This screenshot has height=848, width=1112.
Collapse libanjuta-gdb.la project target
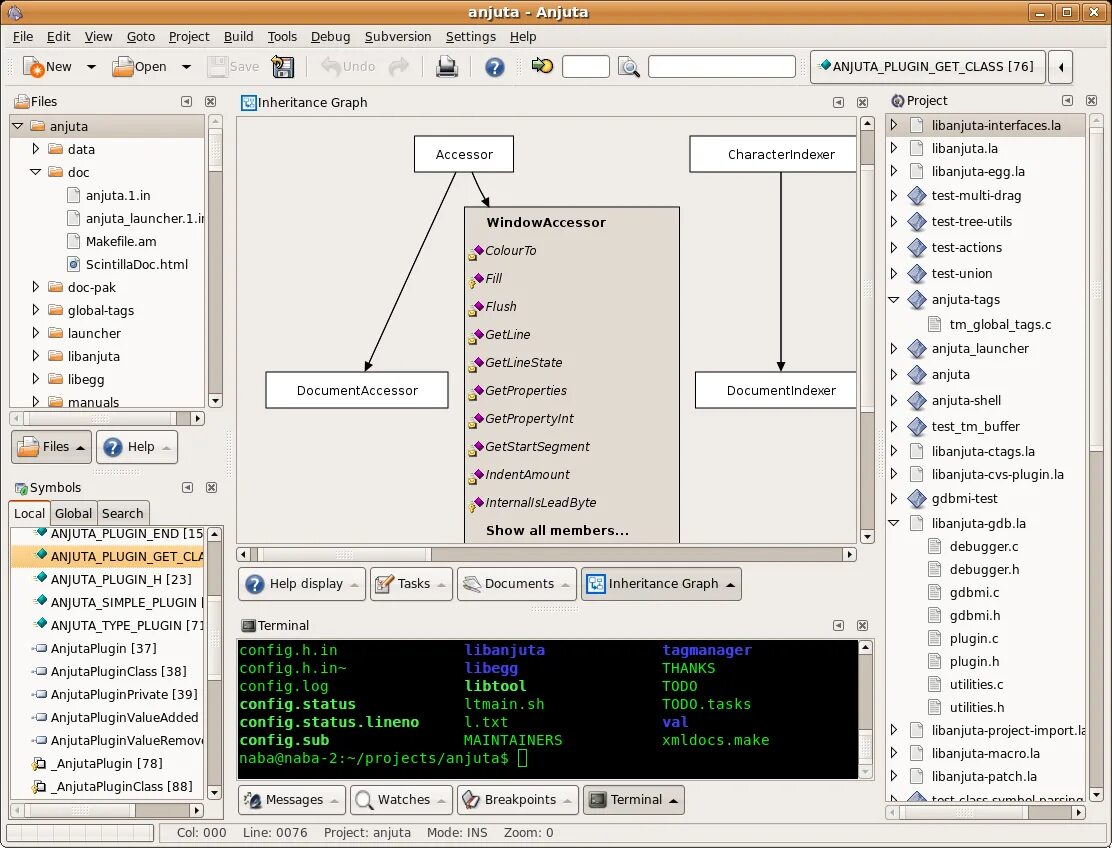click(x=894, y=523)
